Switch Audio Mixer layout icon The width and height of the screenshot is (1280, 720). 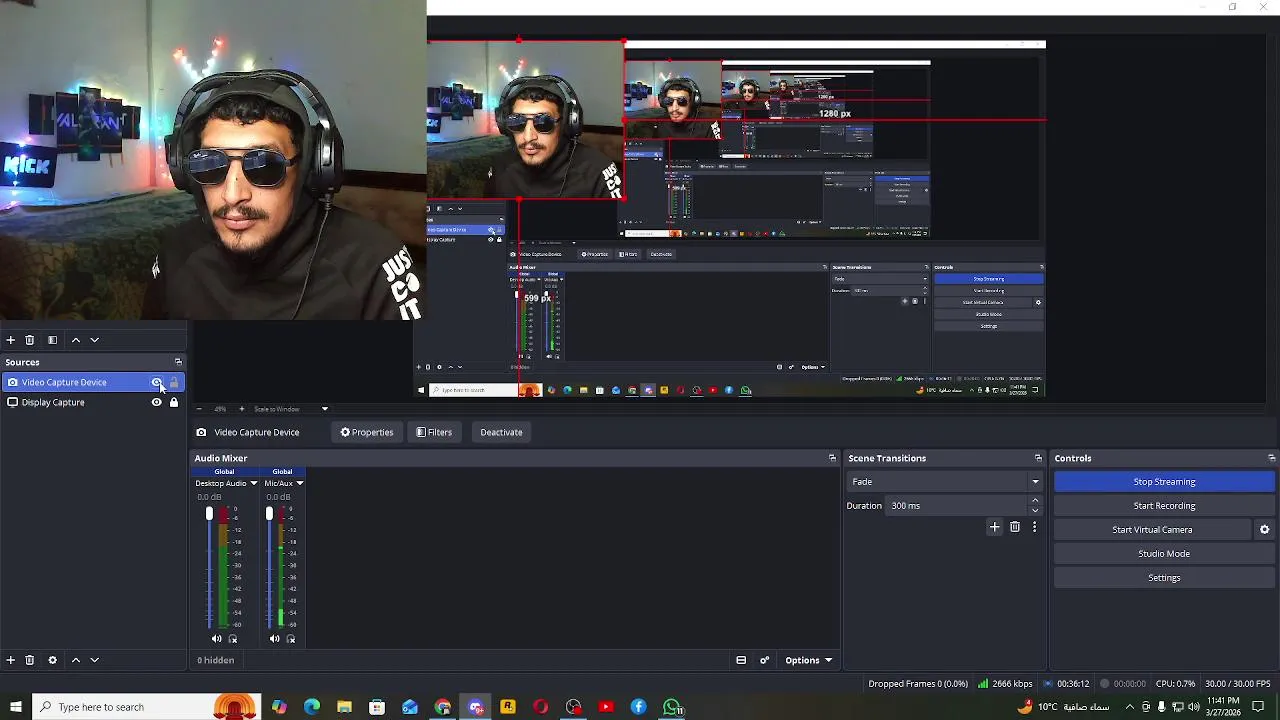(741, 660)
